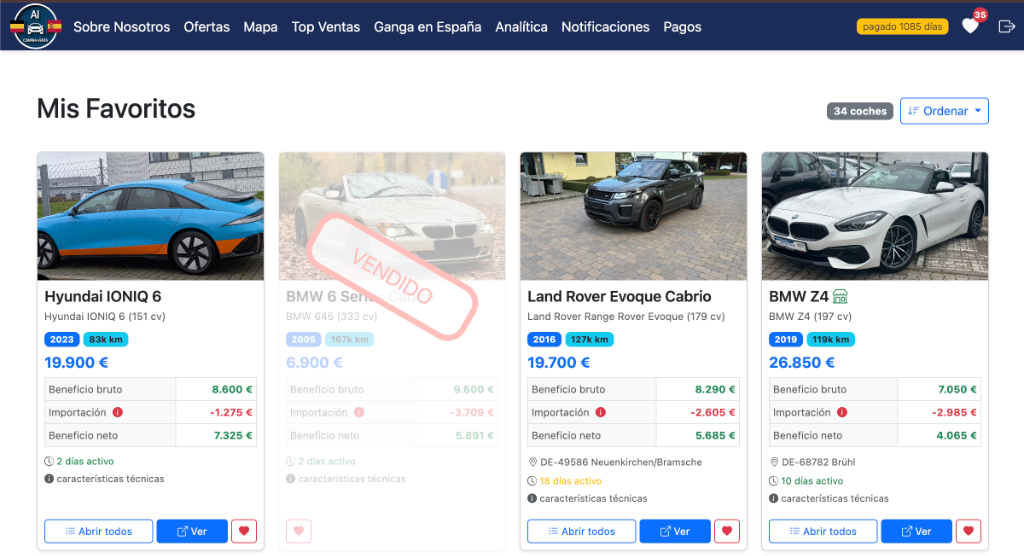Image resolution: width=1024 pixels, height=556 pixels.
Task: Go to Ofertas in the navbar
Action: pos(206,27)
